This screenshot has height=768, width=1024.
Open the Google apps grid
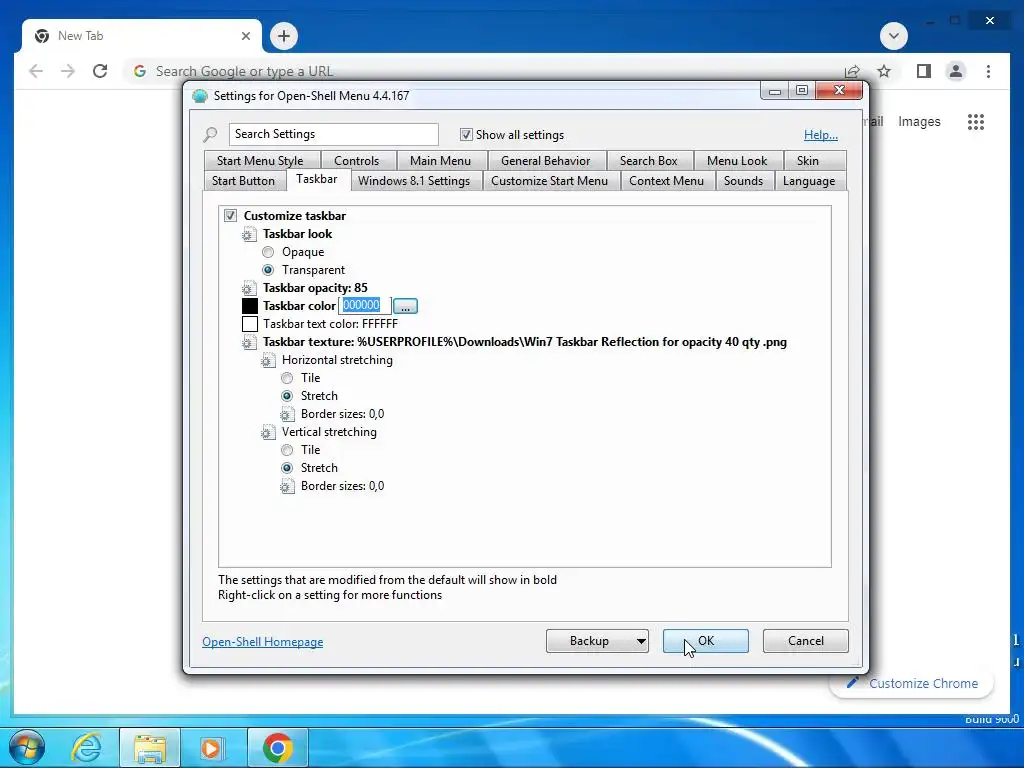tap(976, 121)
